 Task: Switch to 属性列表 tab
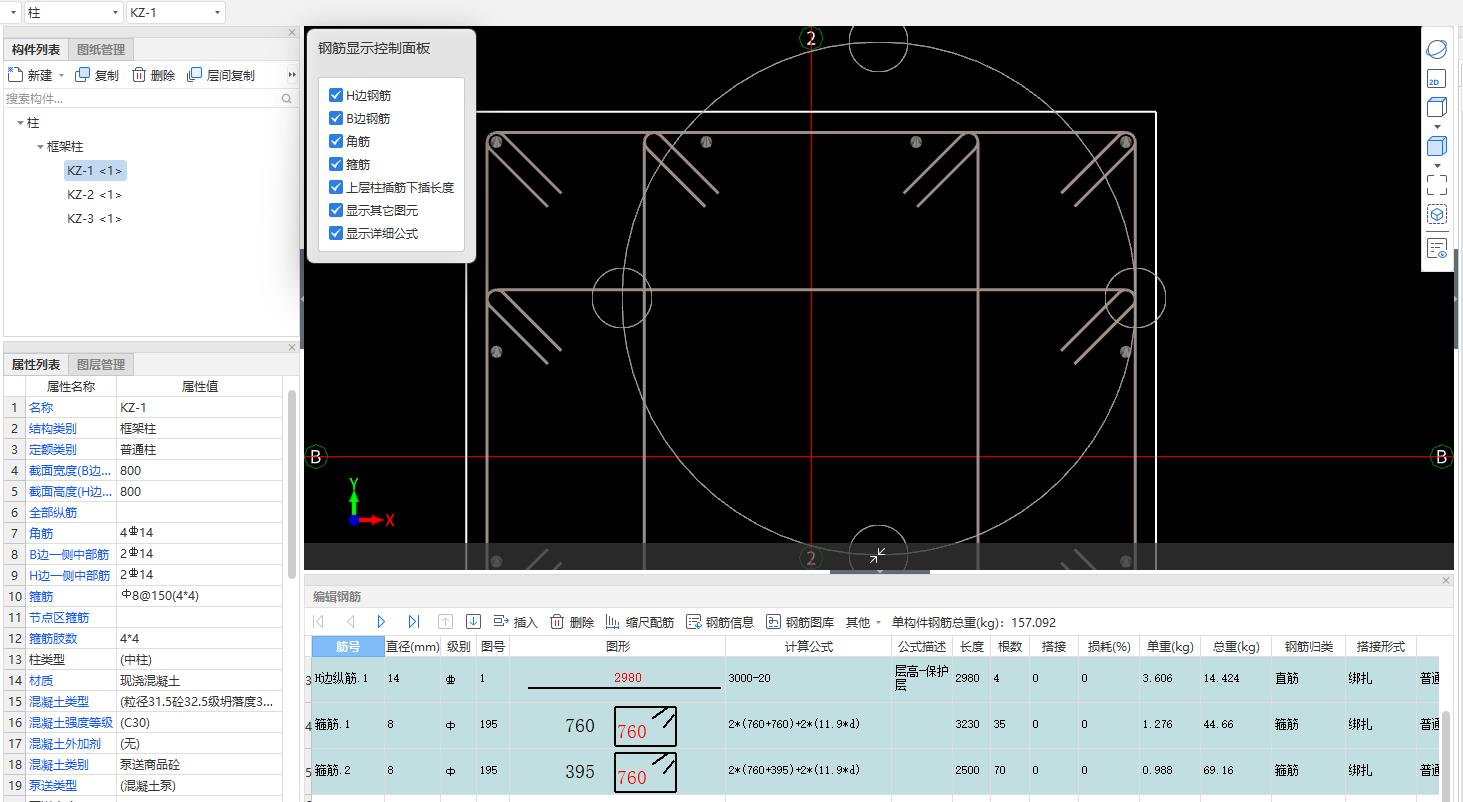point(36,365)
